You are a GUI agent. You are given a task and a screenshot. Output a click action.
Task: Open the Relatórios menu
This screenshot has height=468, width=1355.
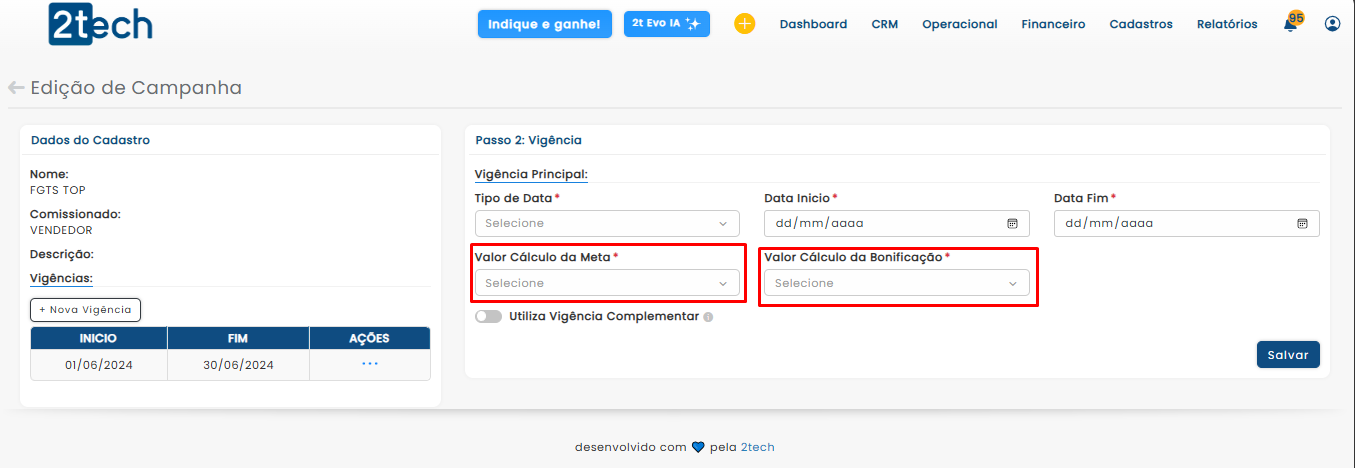[1227, 24]
